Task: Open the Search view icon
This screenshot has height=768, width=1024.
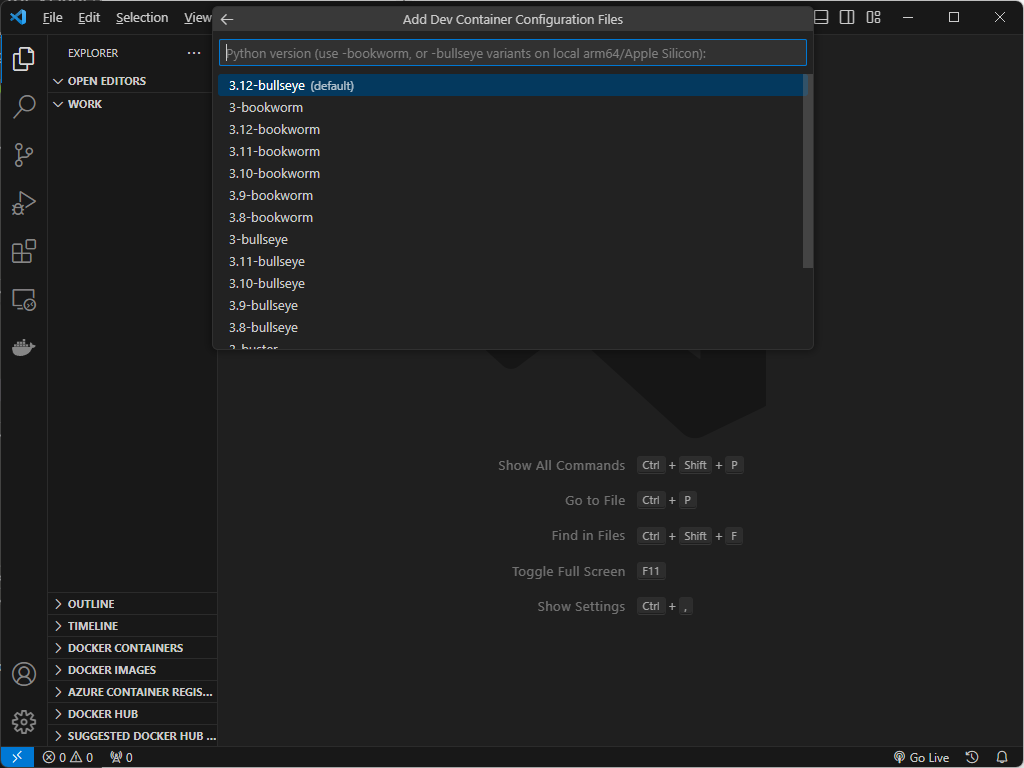Action: click(24, 106)
